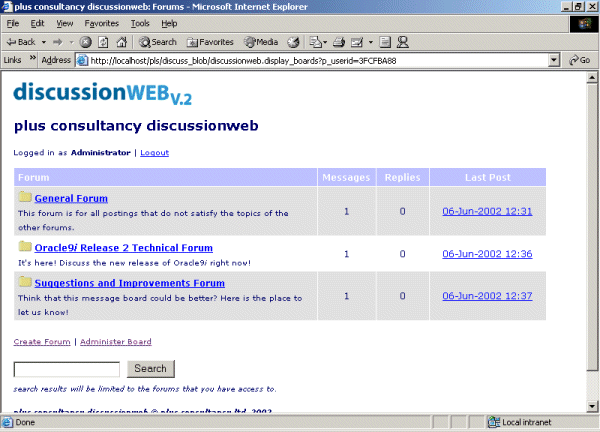The width and height of the screenshot is (600, 432).
Task: Click the page Search button
Action: pos(151,368)
